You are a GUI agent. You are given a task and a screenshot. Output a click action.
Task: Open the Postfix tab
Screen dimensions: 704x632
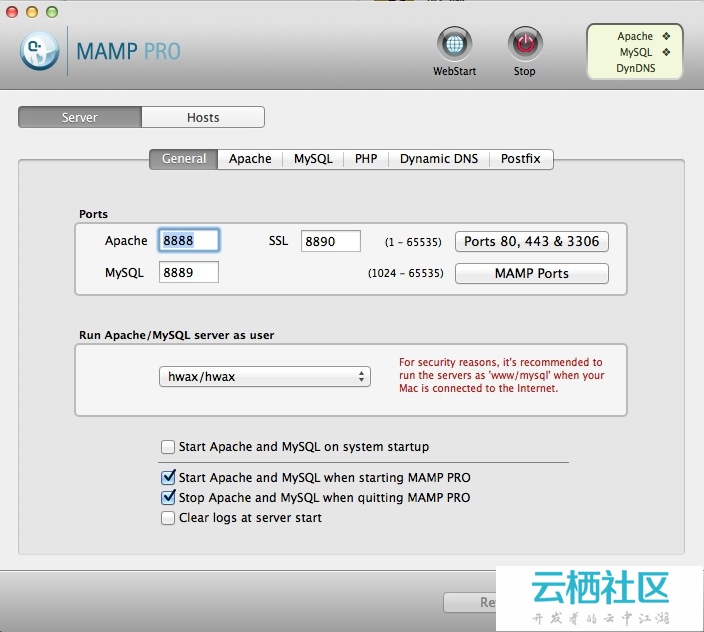coord(521,159)
